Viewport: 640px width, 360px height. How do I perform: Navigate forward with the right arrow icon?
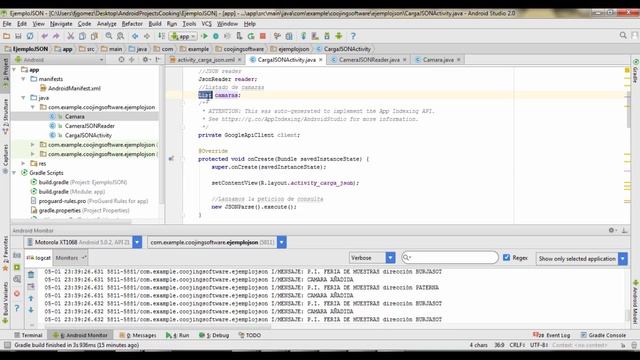147,36
